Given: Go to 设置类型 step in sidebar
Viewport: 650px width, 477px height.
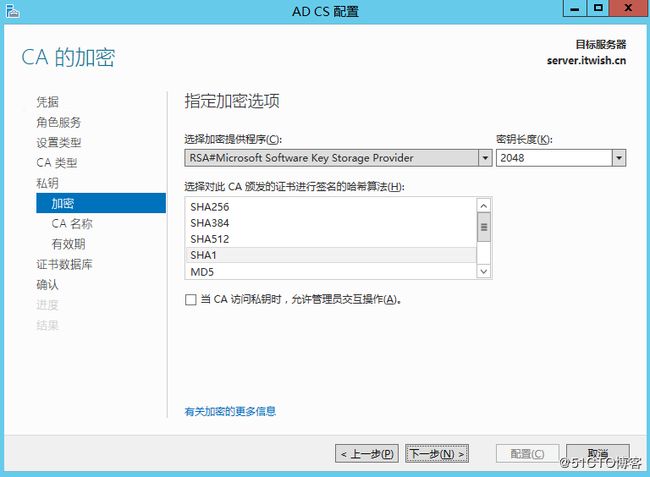Looking at the screenshot, I should [x=58, y=143].
